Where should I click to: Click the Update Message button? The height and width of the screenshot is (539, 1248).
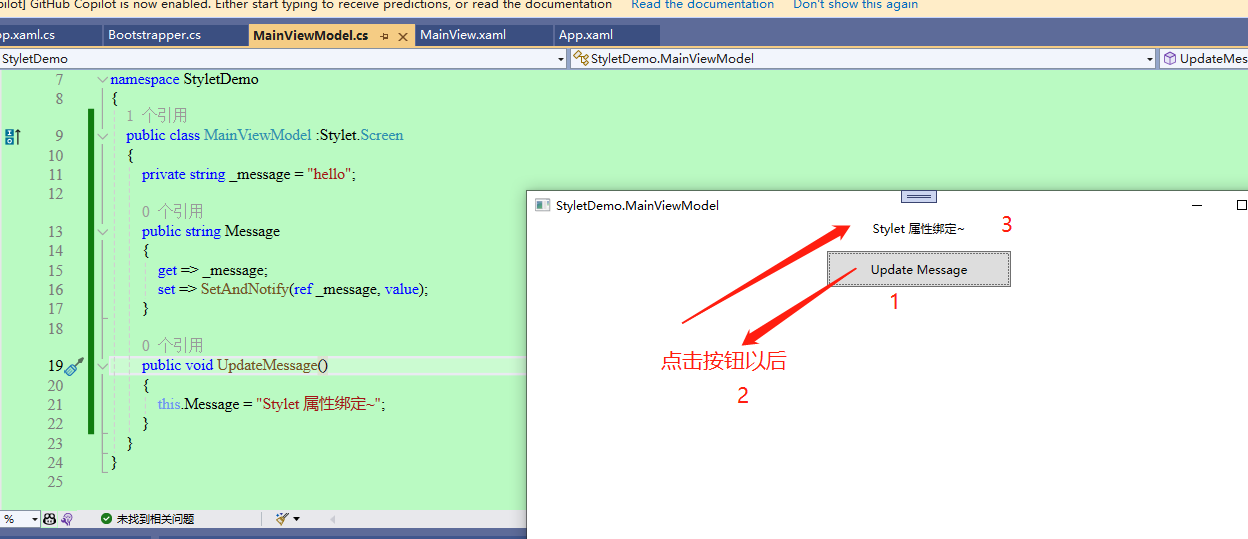919,269
